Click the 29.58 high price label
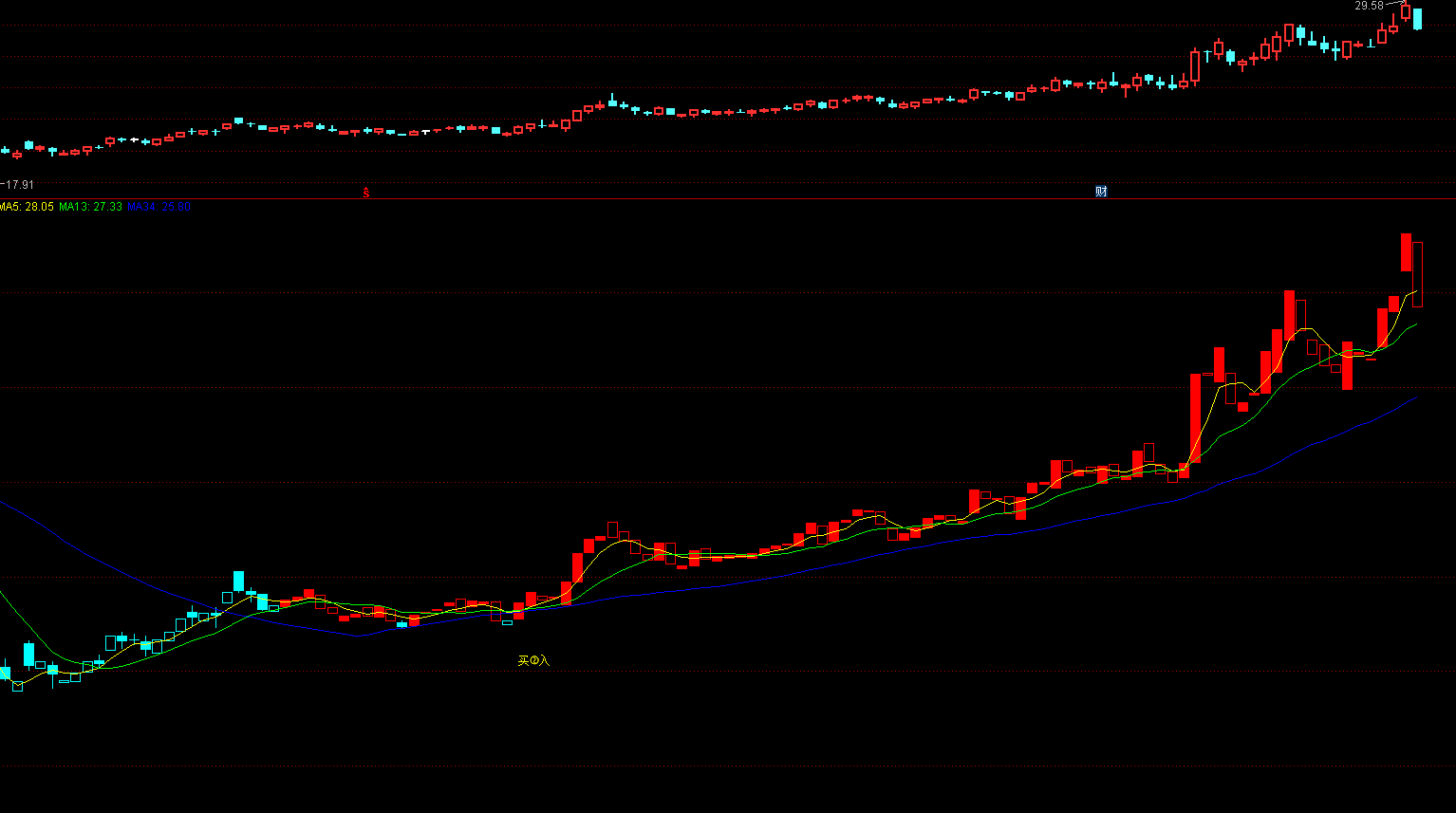 [1369, 6]
